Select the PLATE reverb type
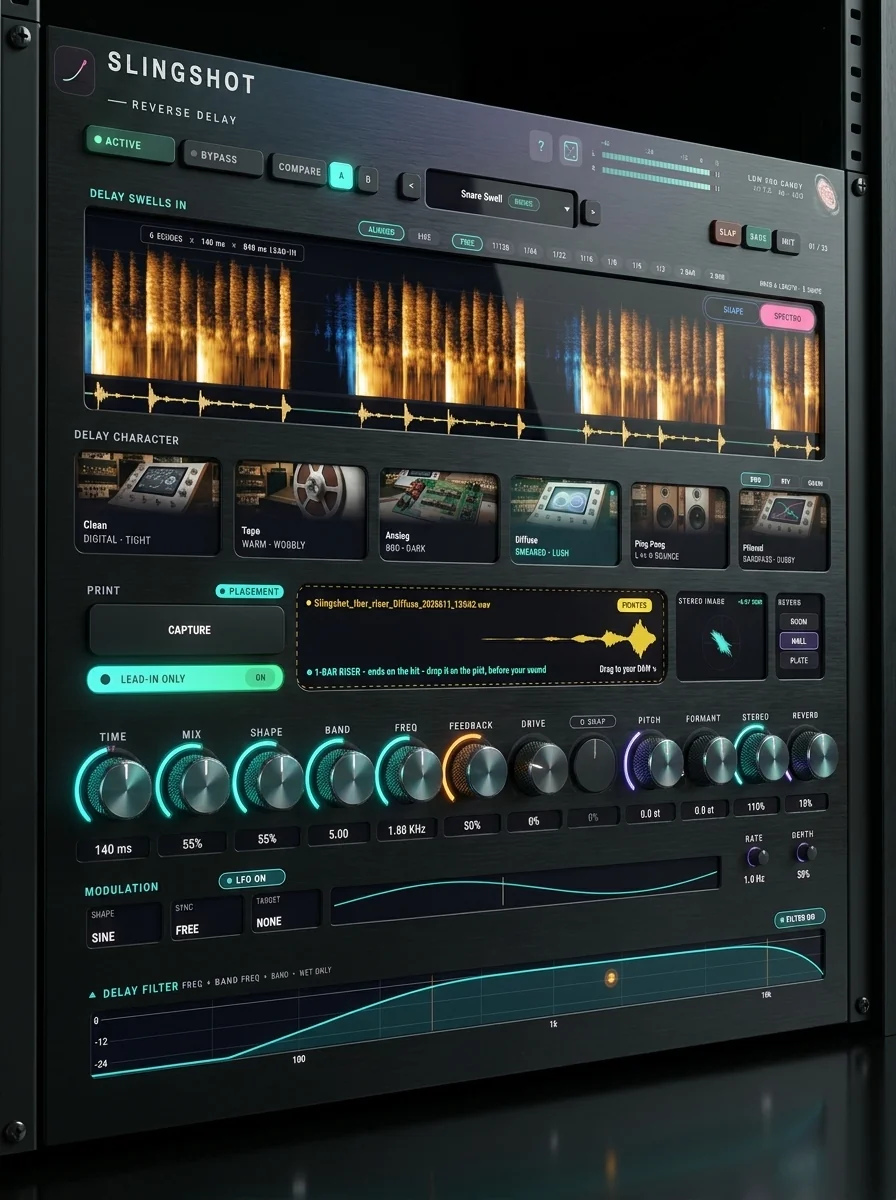896x1200 pixels. 798,660
